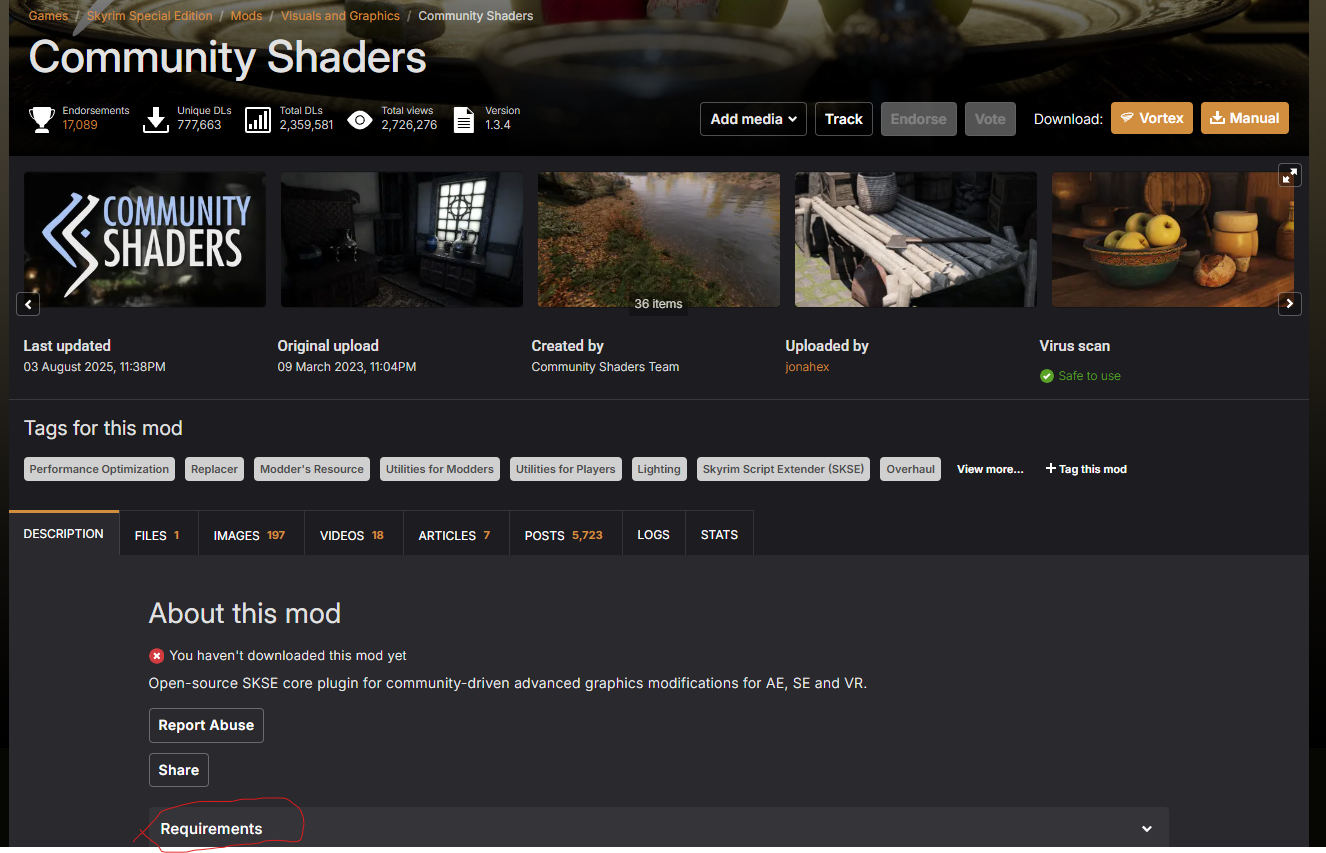Expand the Requirements section chevron
This screenshot has height=853, width=1326.
pos(1147,829)
